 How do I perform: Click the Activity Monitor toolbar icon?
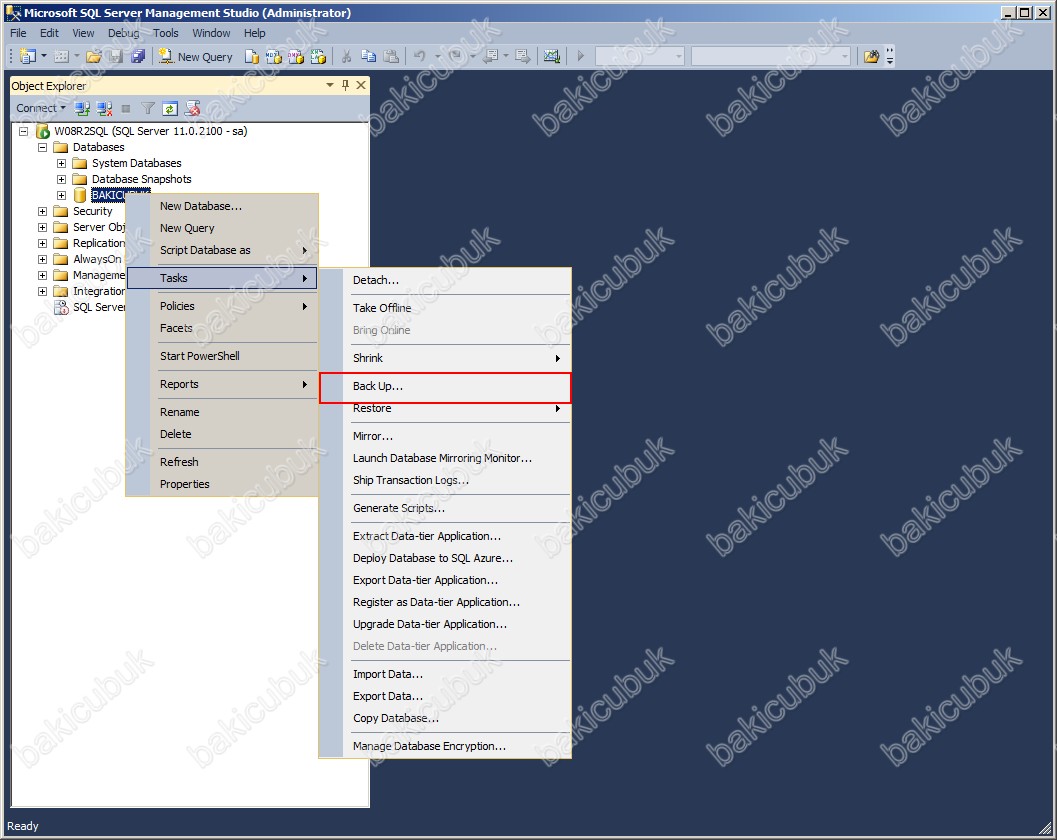click(x=551, y=57)
